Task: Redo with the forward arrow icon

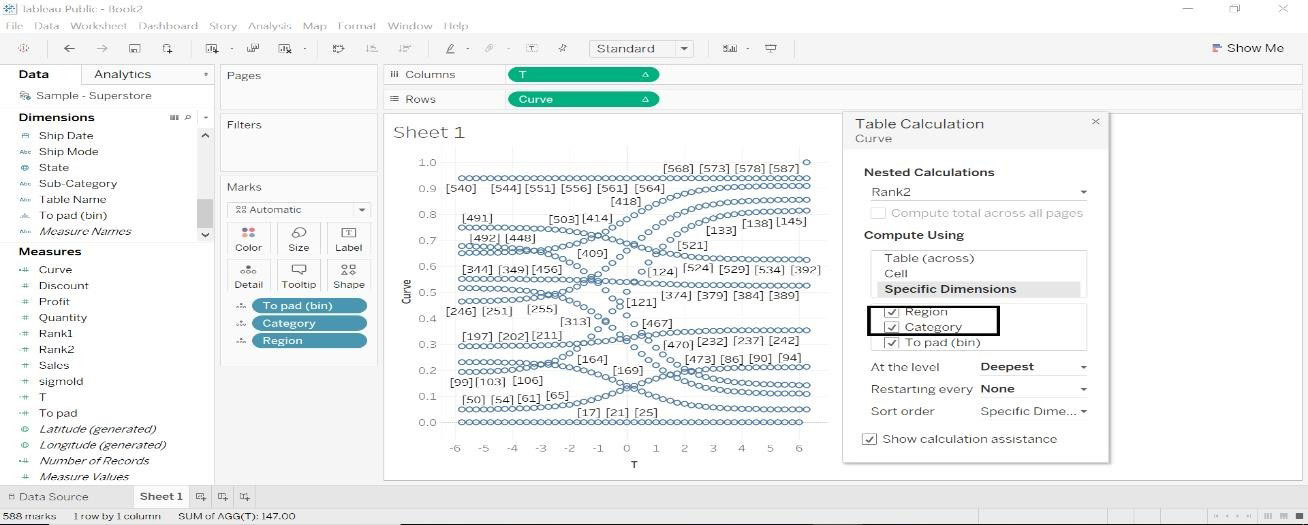Action: click(x=102, y=48)
